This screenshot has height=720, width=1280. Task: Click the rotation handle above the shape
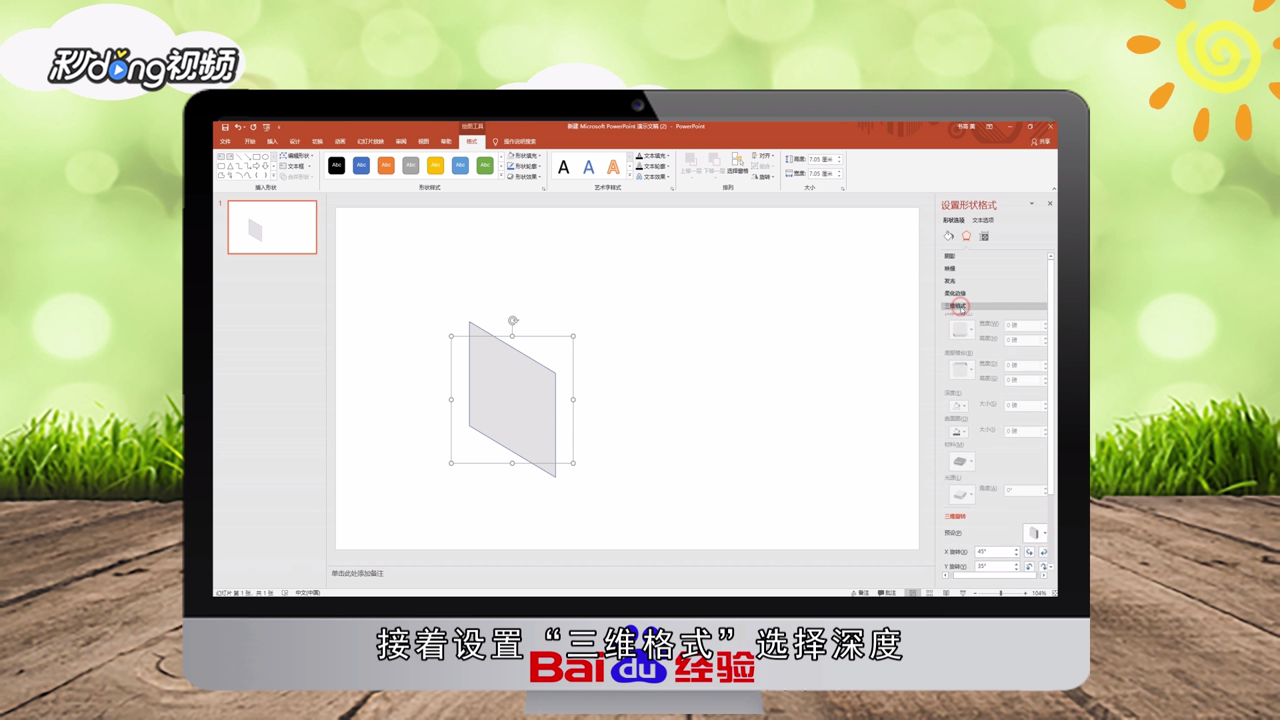click(x=513, y=321)
